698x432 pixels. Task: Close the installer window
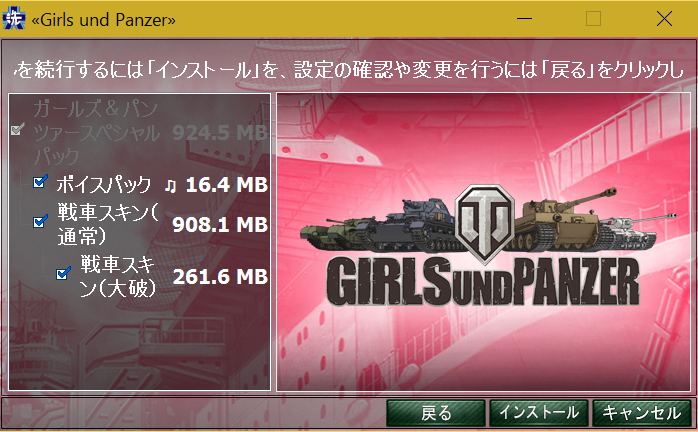(664, 19)
